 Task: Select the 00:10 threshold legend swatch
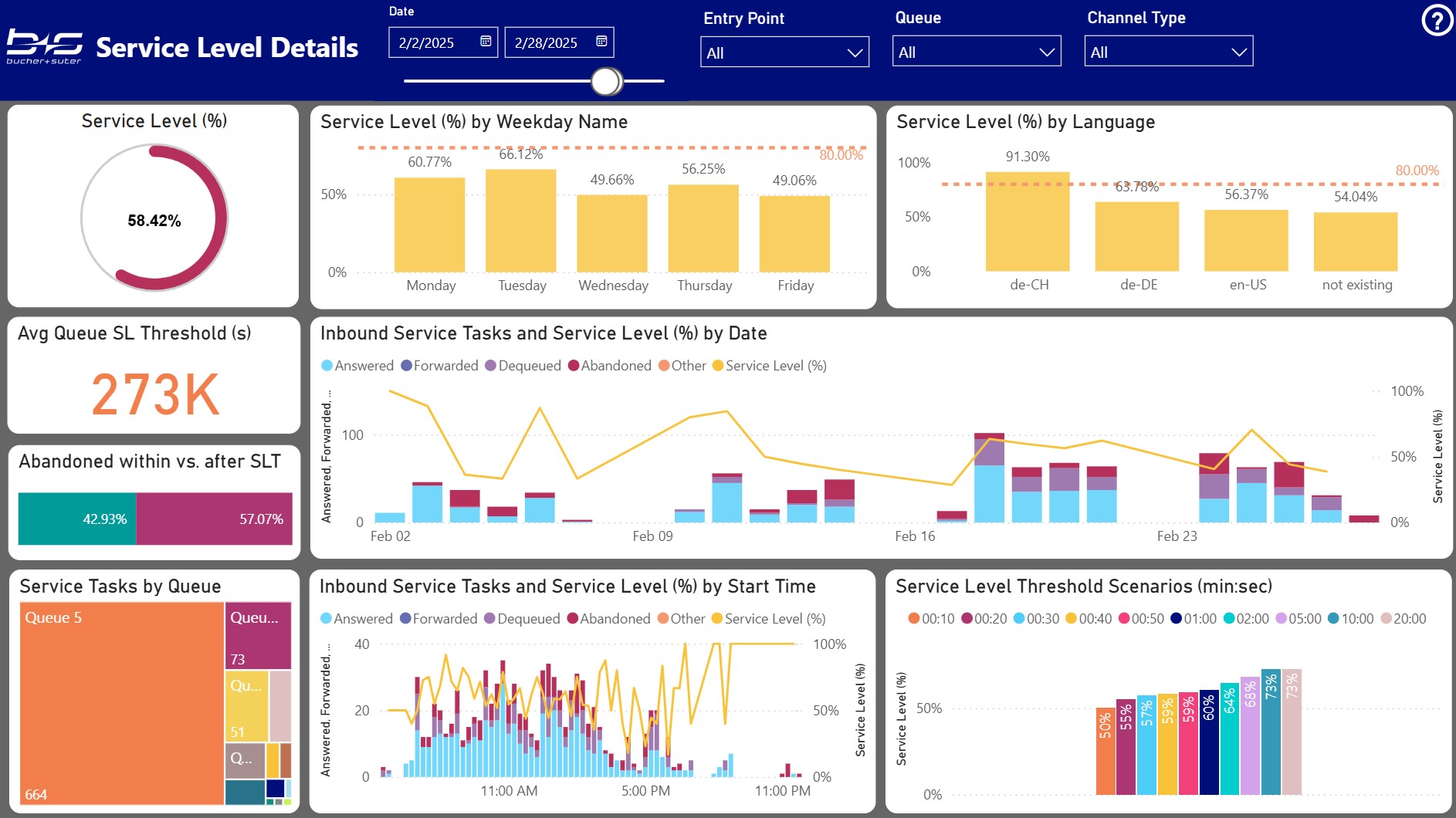[x=914, y=619]
